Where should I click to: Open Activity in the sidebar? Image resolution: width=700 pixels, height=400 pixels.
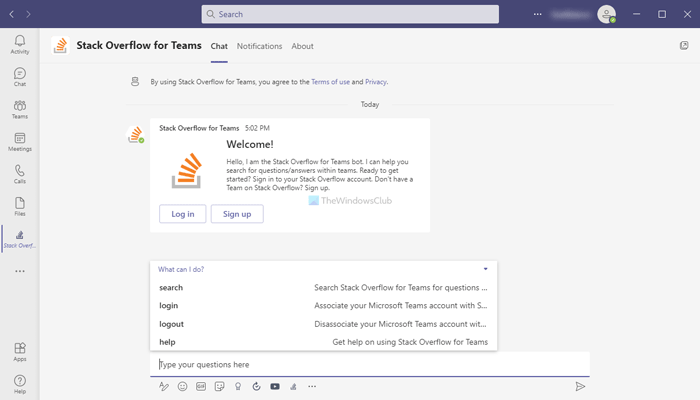coord(20,45)
